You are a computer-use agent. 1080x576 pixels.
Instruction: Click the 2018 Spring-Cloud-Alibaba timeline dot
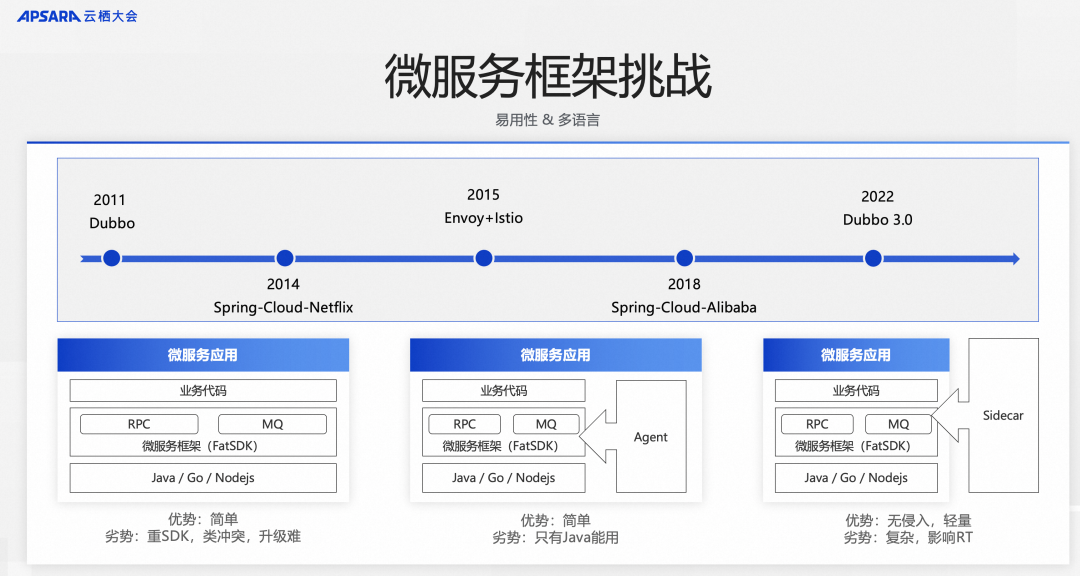[684, 258]
